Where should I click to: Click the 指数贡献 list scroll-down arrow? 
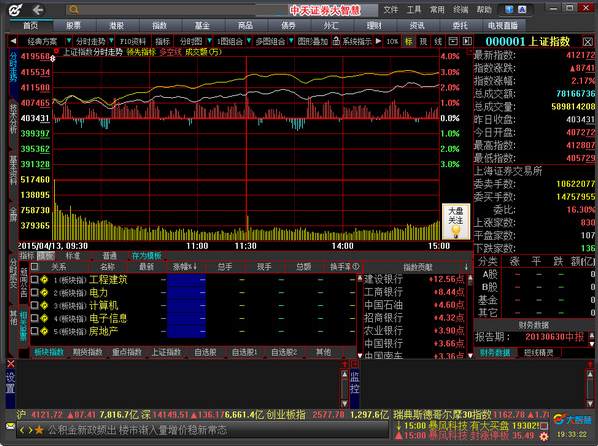470,355
